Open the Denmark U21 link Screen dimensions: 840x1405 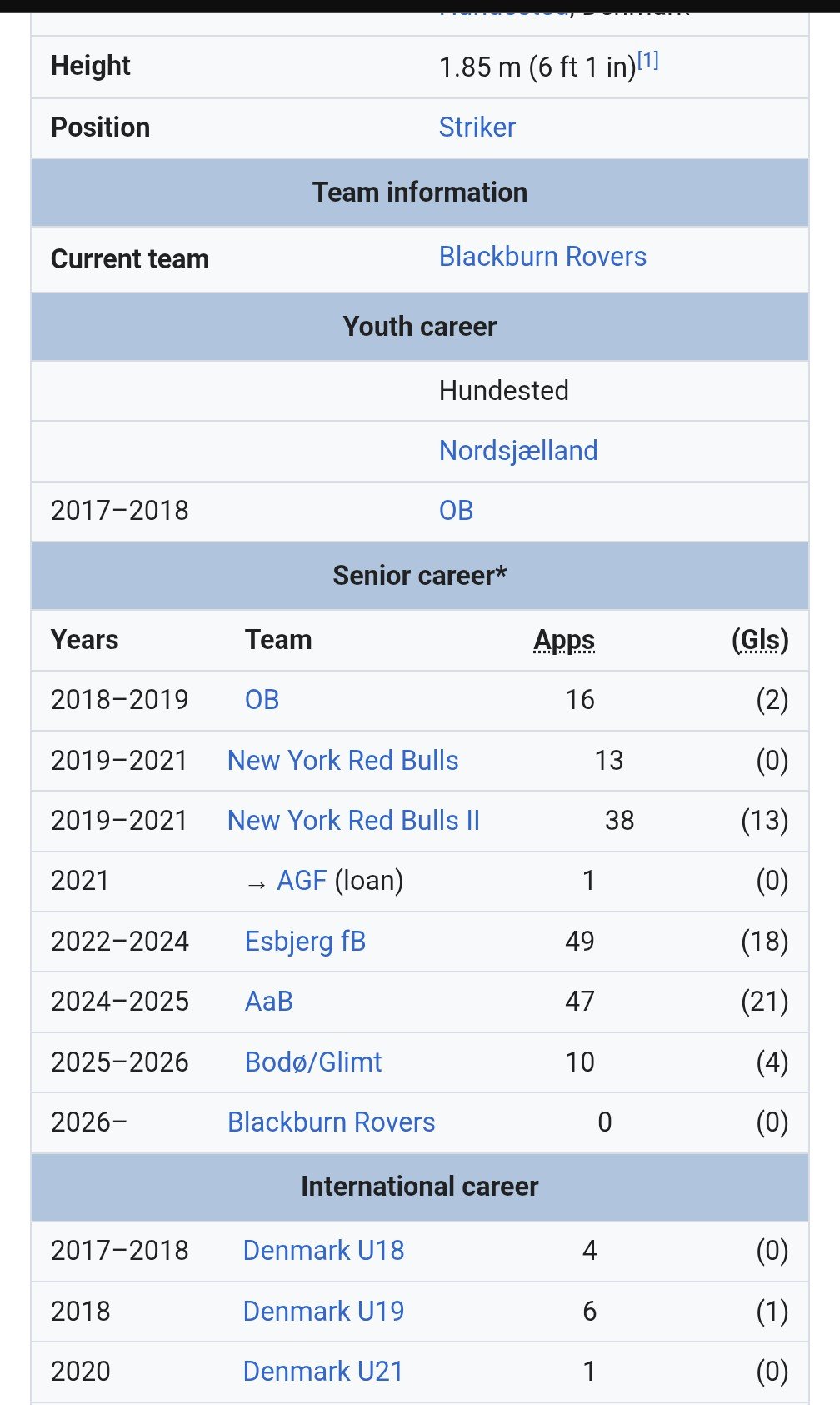pyautogui.click(x=322, y=1372)
